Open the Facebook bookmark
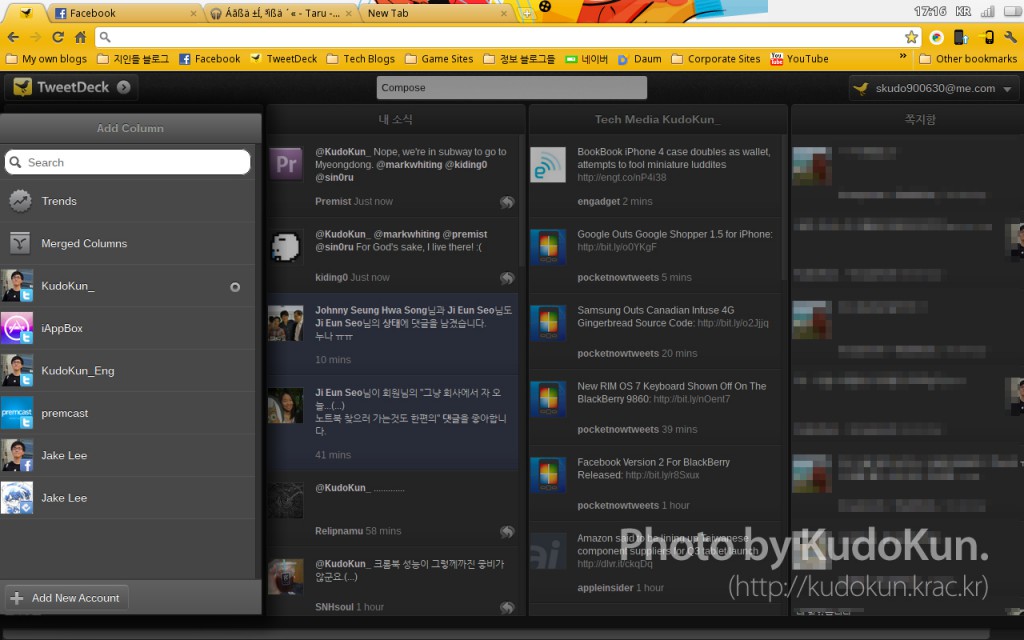The height and width of the screenshot is (640, 1024). [210, 59]
